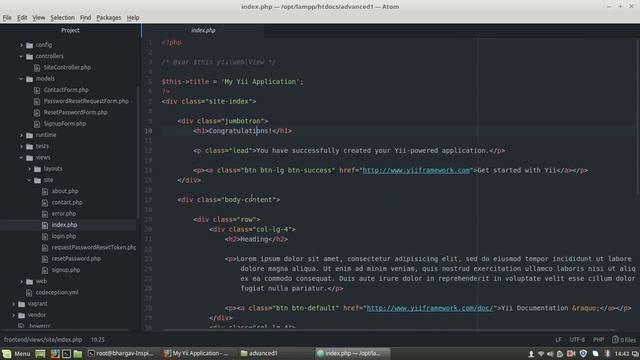Open the File menu
Screen dimensions: 640x360
tap(7, 18)
